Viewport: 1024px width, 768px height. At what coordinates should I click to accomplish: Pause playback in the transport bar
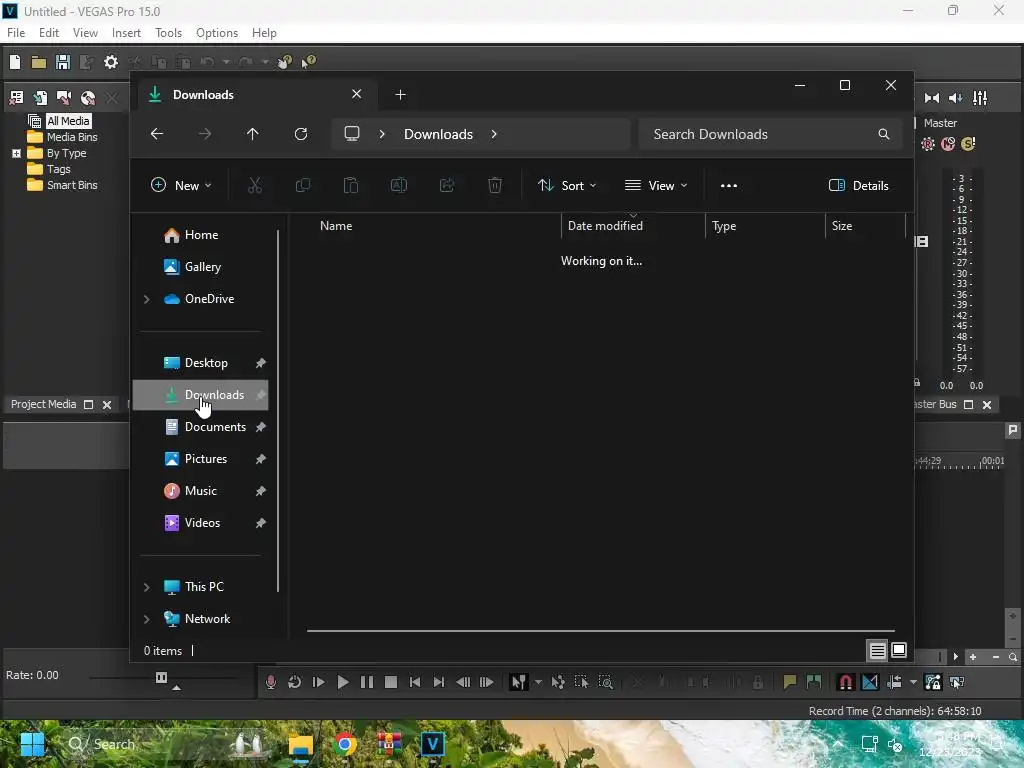tap(366, 682)
